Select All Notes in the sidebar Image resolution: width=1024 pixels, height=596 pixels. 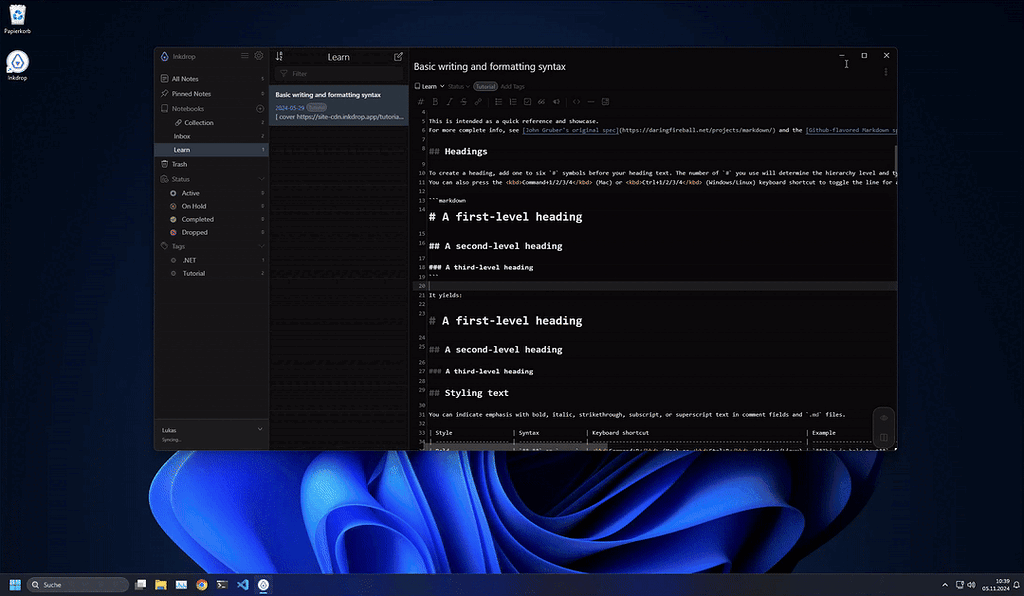(x=183, y=78)
